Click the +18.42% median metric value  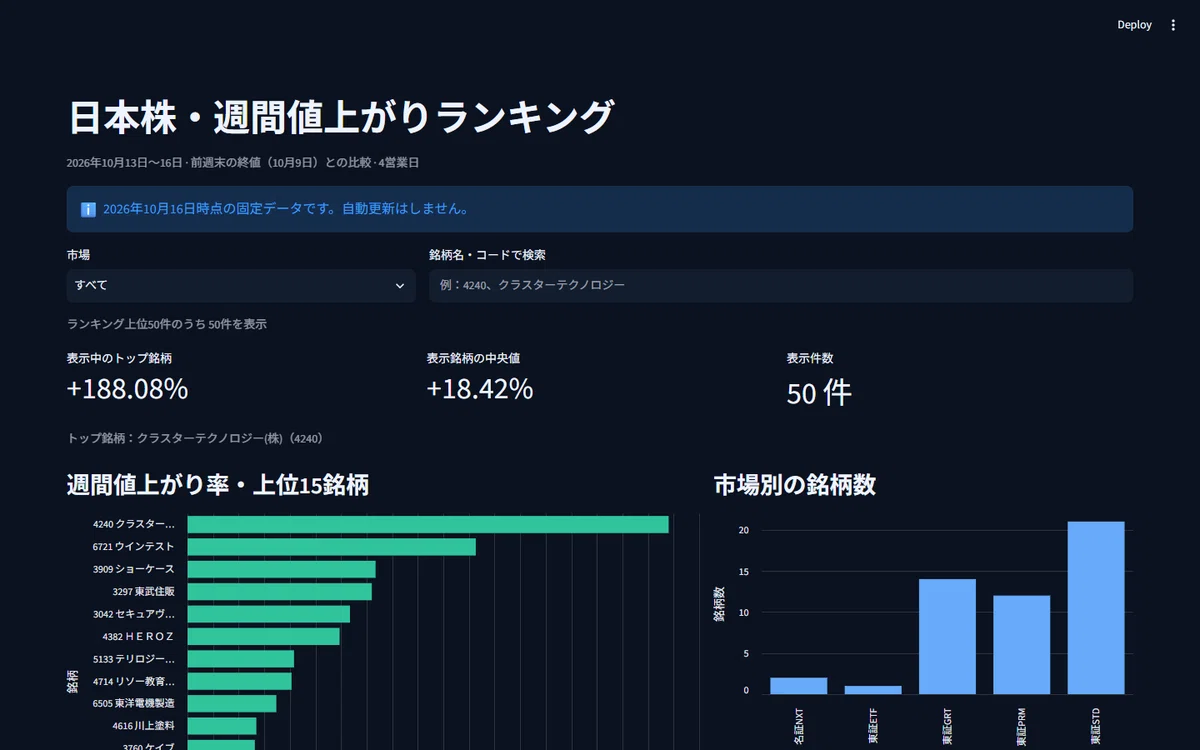click(480, 389)
